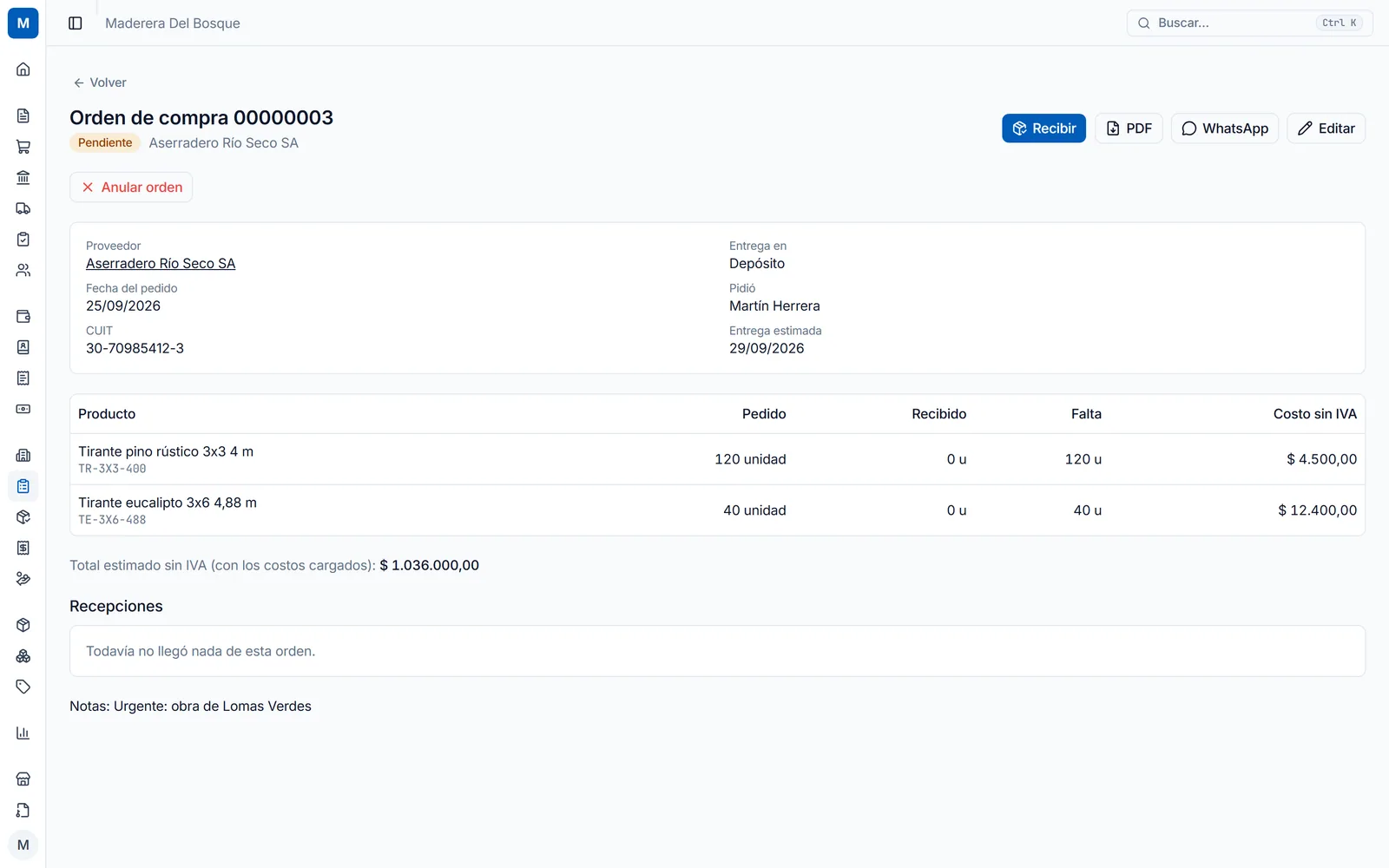Download the order as PDF

click(1129, 128)
